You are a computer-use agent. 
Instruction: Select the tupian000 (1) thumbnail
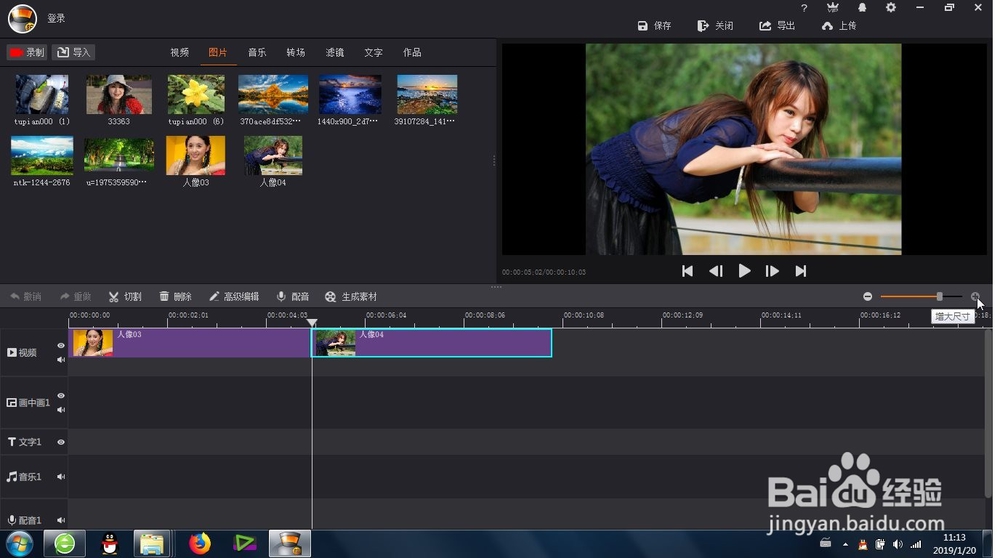[x=42, y=94]
